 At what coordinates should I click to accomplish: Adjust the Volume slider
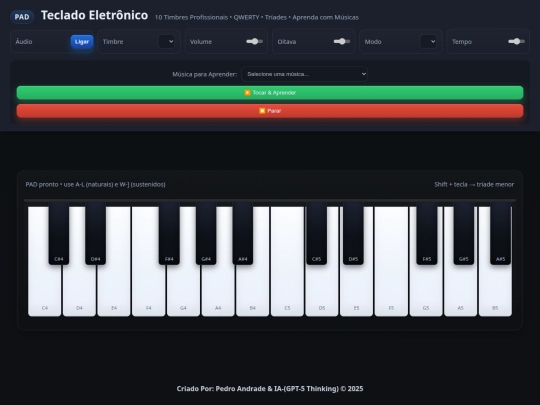[x=255, y=42]
